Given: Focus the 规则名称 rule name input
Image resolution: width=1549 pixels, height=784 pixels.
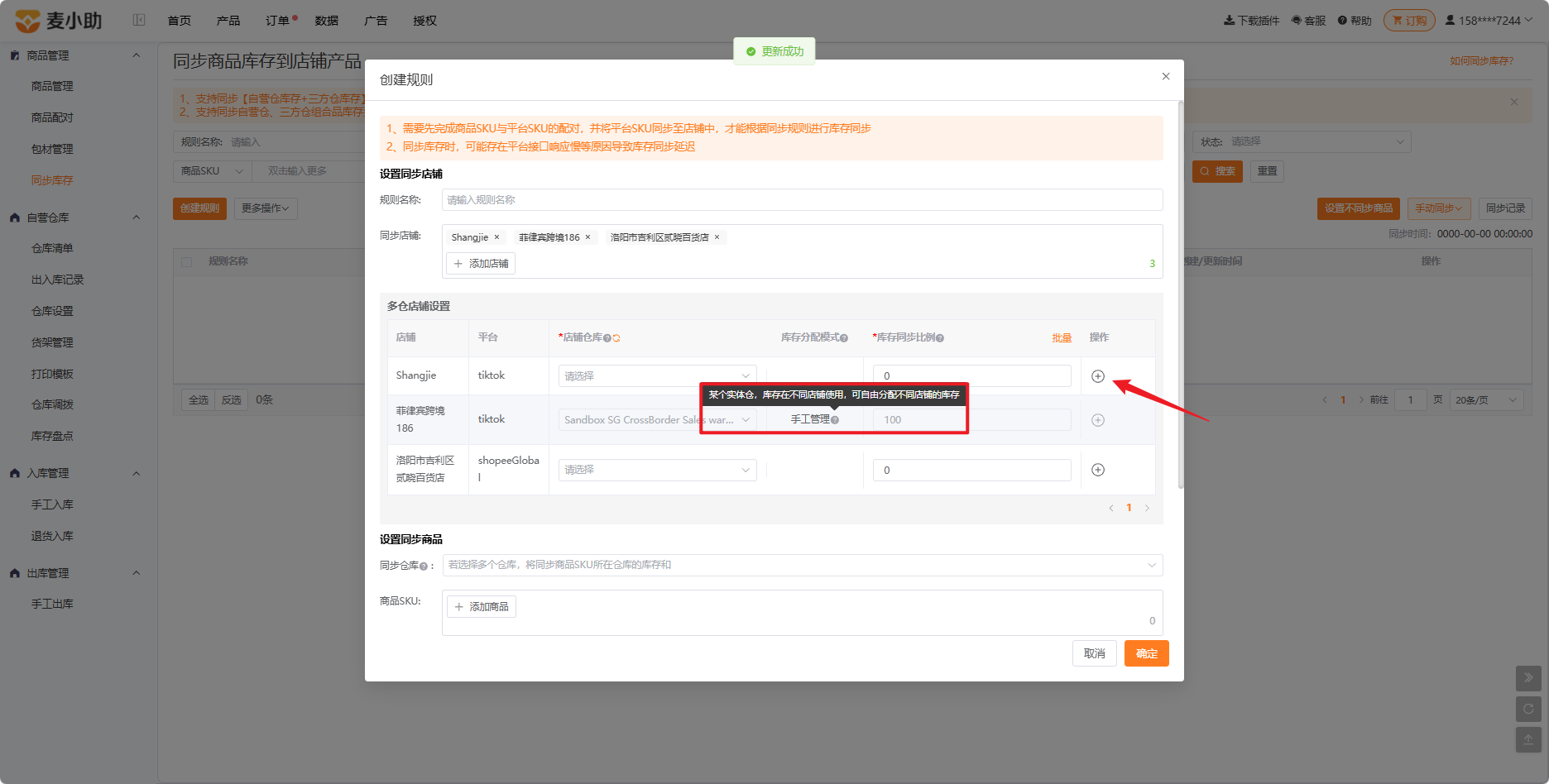Looking at the screenshot, I should tap(803, 200).
